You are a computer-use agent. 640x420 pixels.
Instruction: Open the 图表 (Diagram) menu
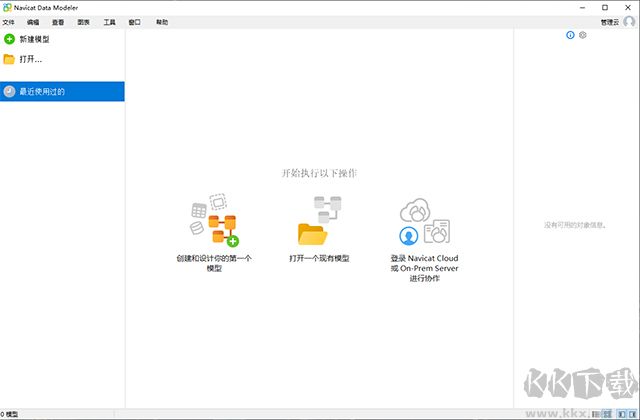point(83,22)
